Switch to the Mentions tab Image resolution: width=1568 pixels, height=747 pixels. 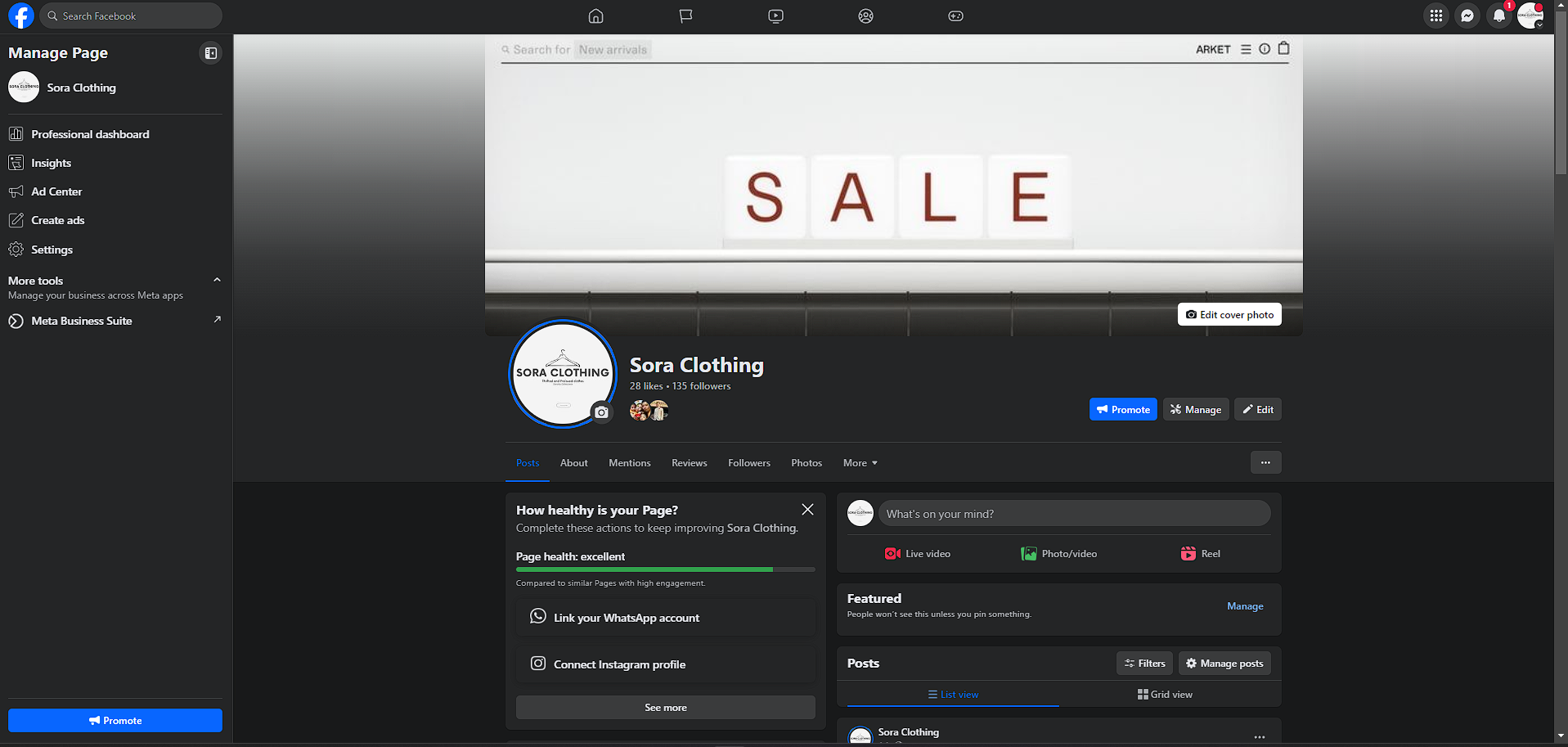pyautogui.click(x=630, y=463)
